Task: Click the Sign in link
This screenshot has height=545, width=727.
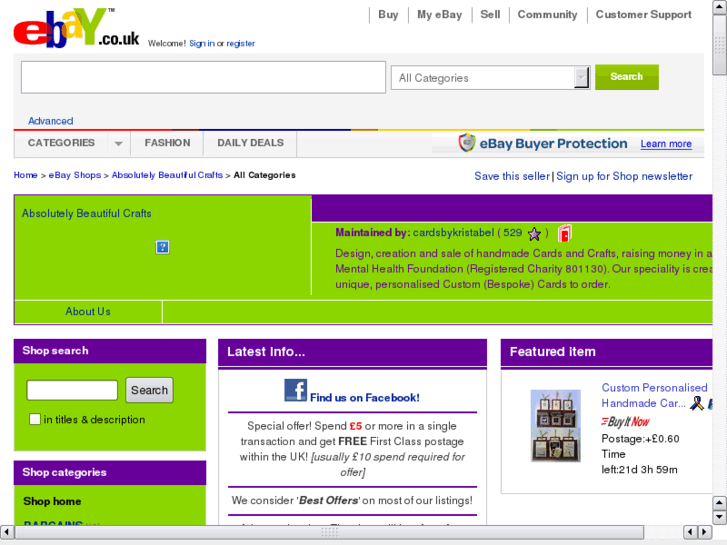Action: (x=202, y=43)
